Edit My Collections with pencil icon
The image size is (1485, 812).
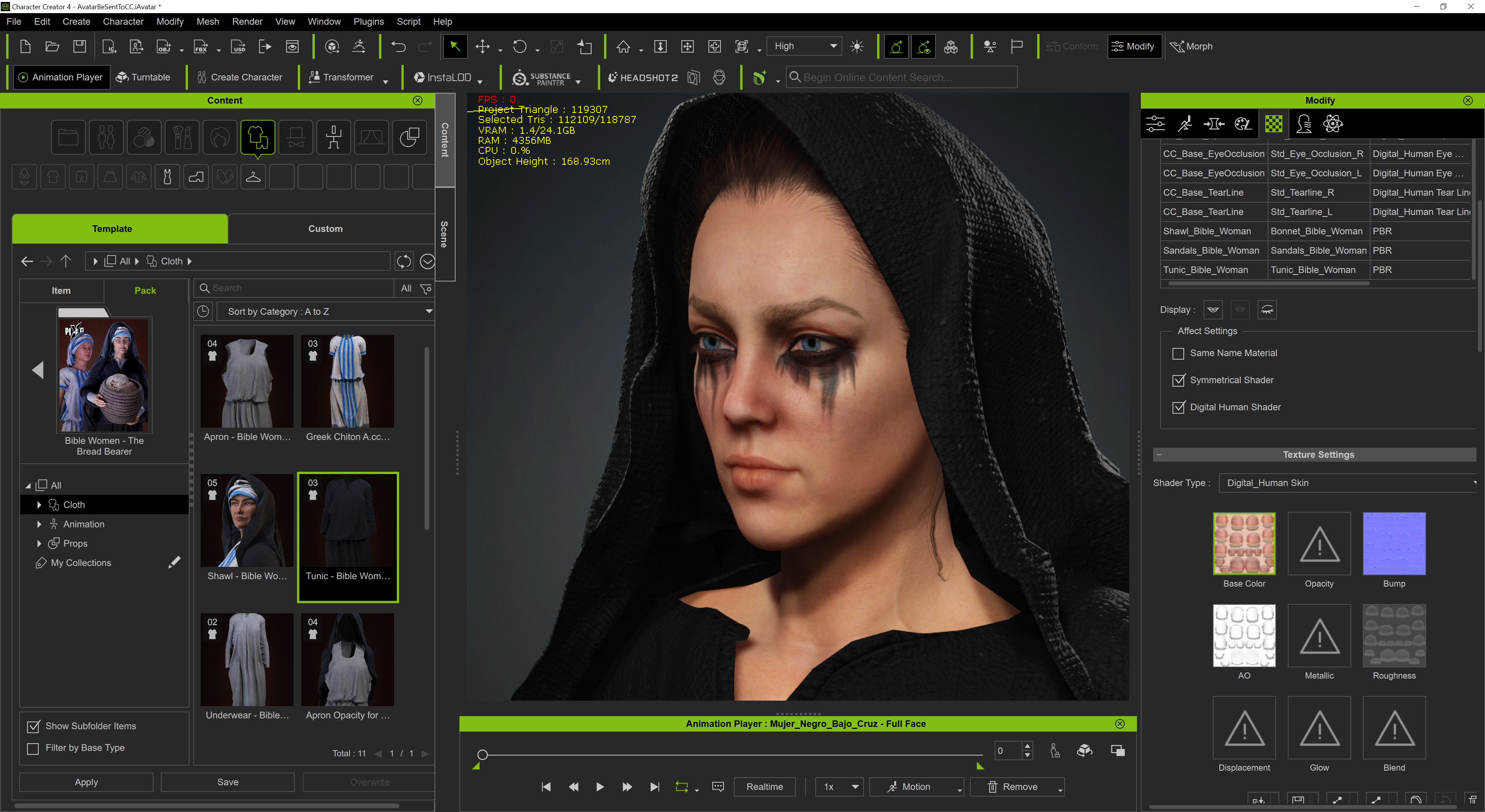point(174,563)
